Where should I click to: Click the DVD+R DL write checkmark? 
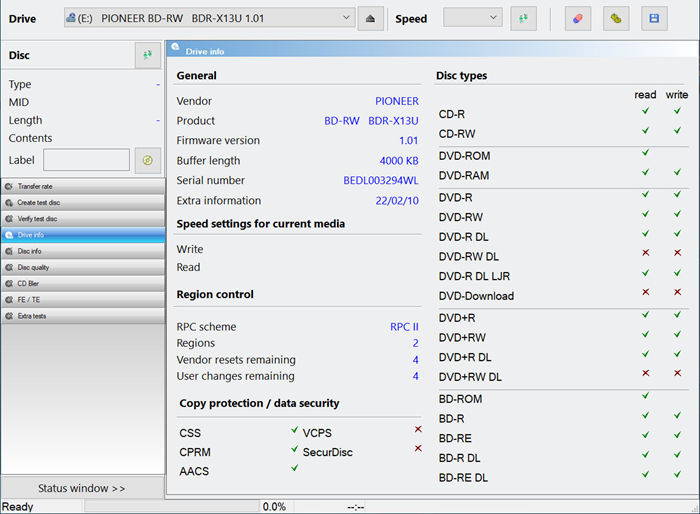[x=678, y=354]
